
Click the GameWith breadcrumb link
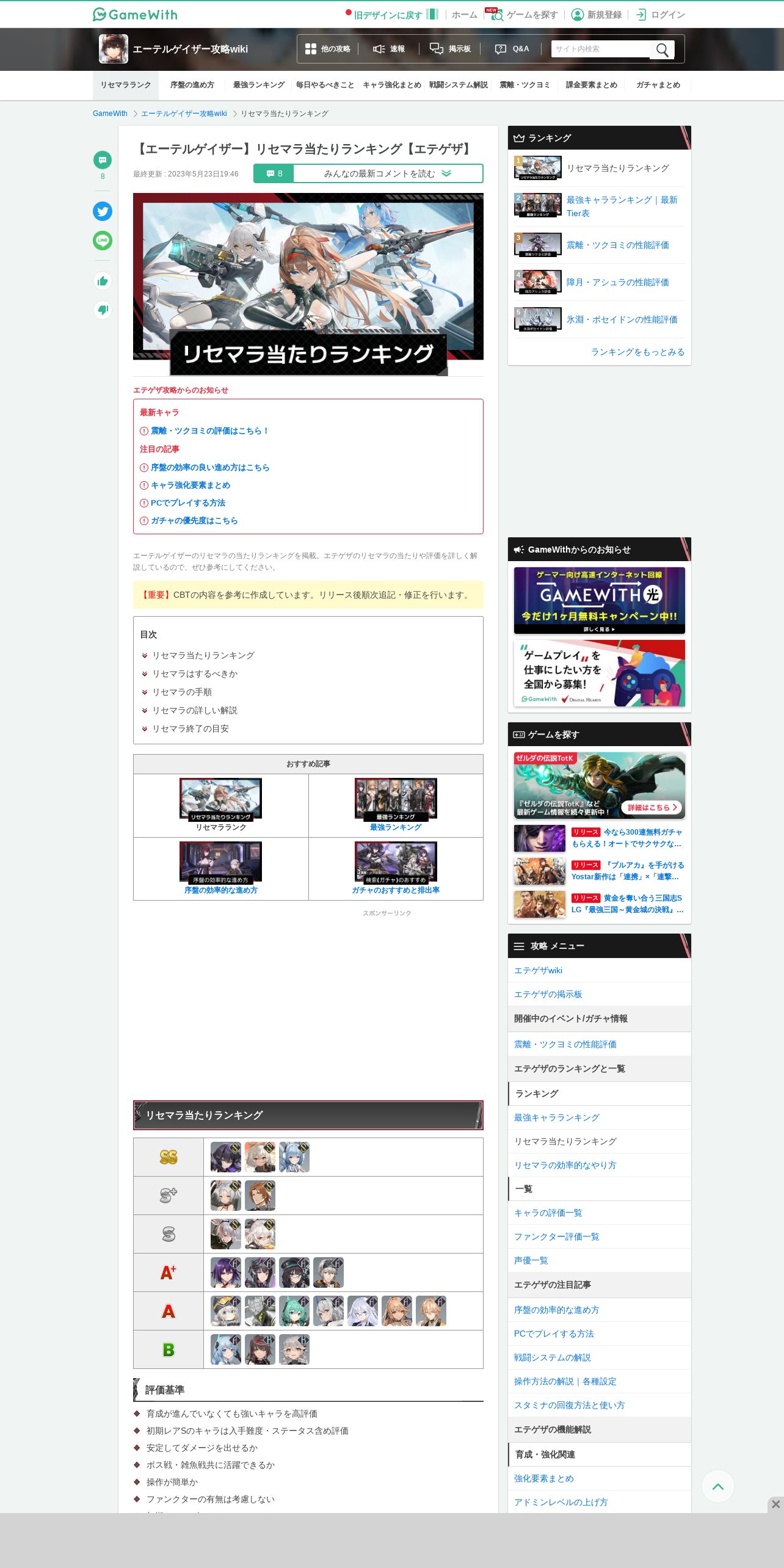pos(110,114)
